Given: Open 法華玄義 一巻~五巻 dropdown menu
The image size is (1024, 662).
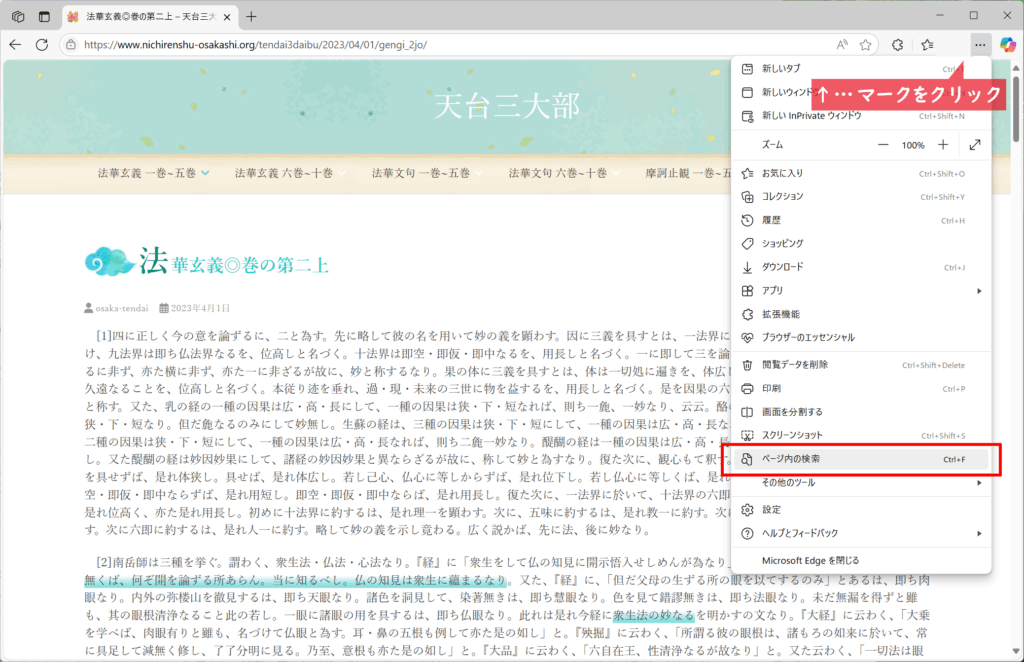Looking at the screenshot, I should pos(153,173).
